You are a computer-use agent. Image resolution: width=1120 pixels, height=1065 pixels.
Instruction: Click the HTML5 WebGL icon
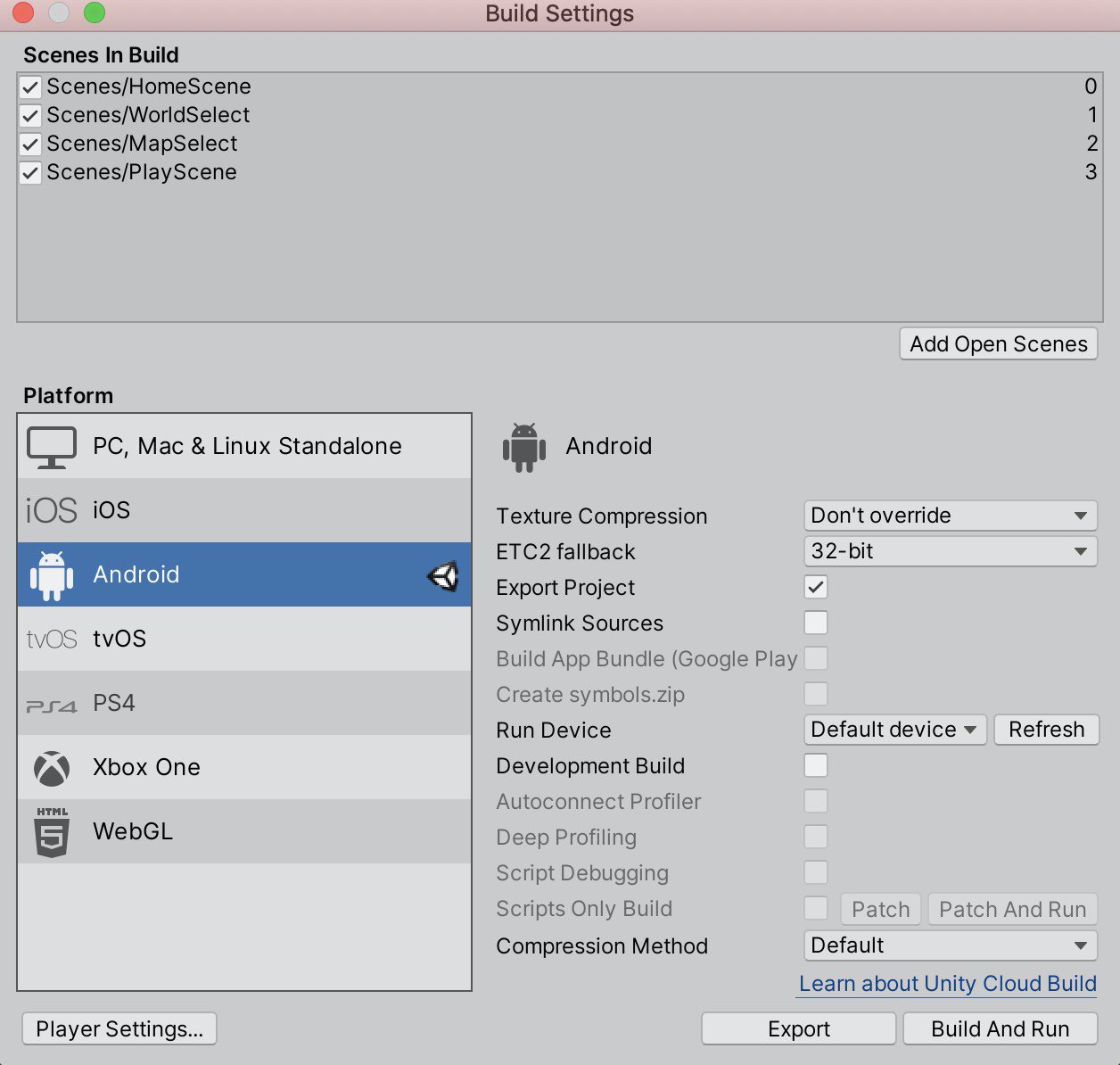52,831
